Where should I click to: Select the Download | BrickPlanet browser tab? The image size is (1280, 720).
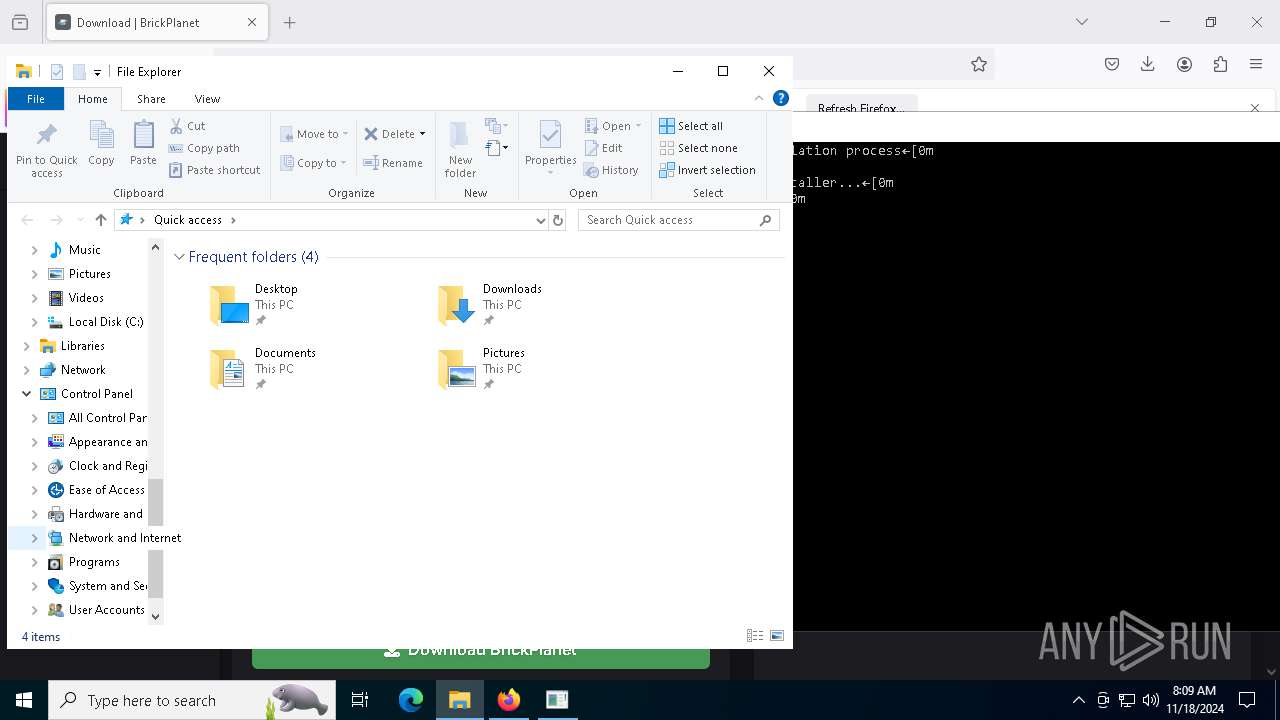157,22
